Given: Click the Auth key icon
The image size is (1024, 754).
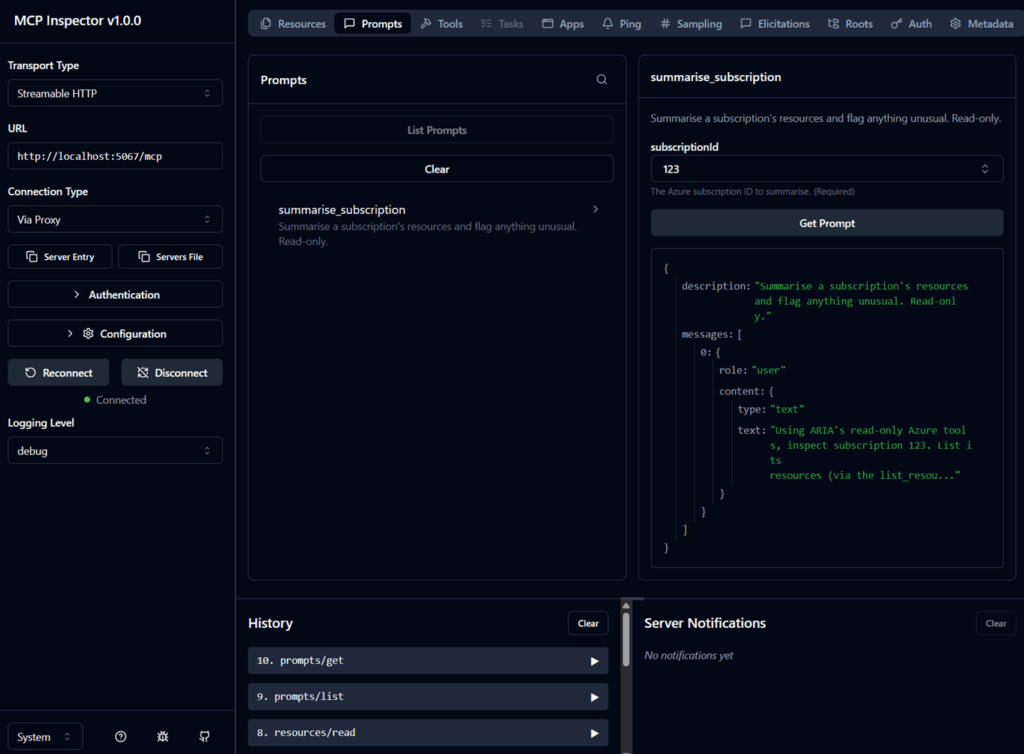Looking at the screenshot, I should pyautogui.click(x=897, y=24).
